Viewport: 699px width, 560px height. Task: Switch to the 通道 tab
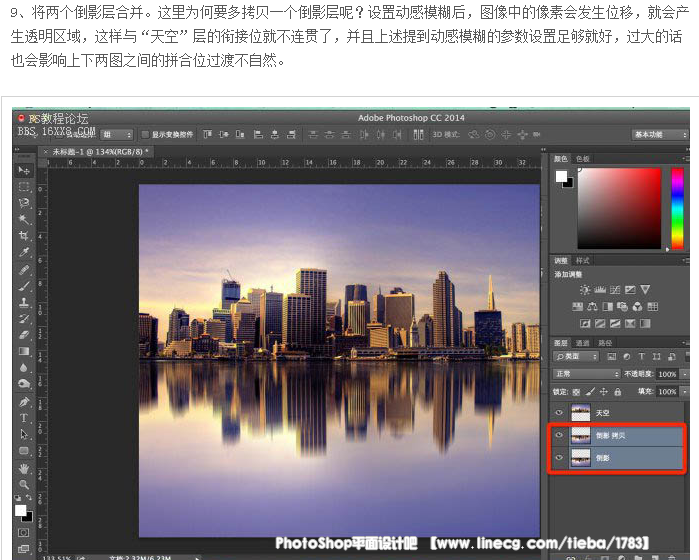[x=582, y=342]
